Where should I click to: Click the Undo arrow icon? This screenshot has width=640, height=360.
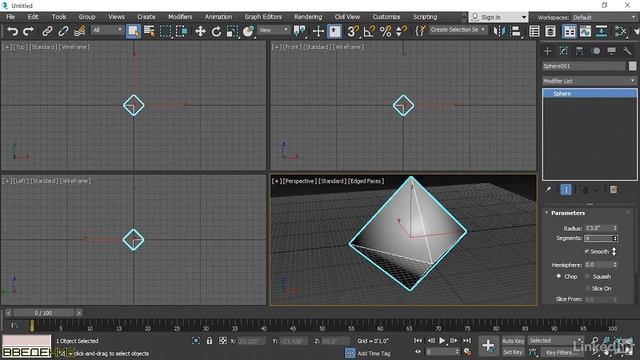pos(12,31)
